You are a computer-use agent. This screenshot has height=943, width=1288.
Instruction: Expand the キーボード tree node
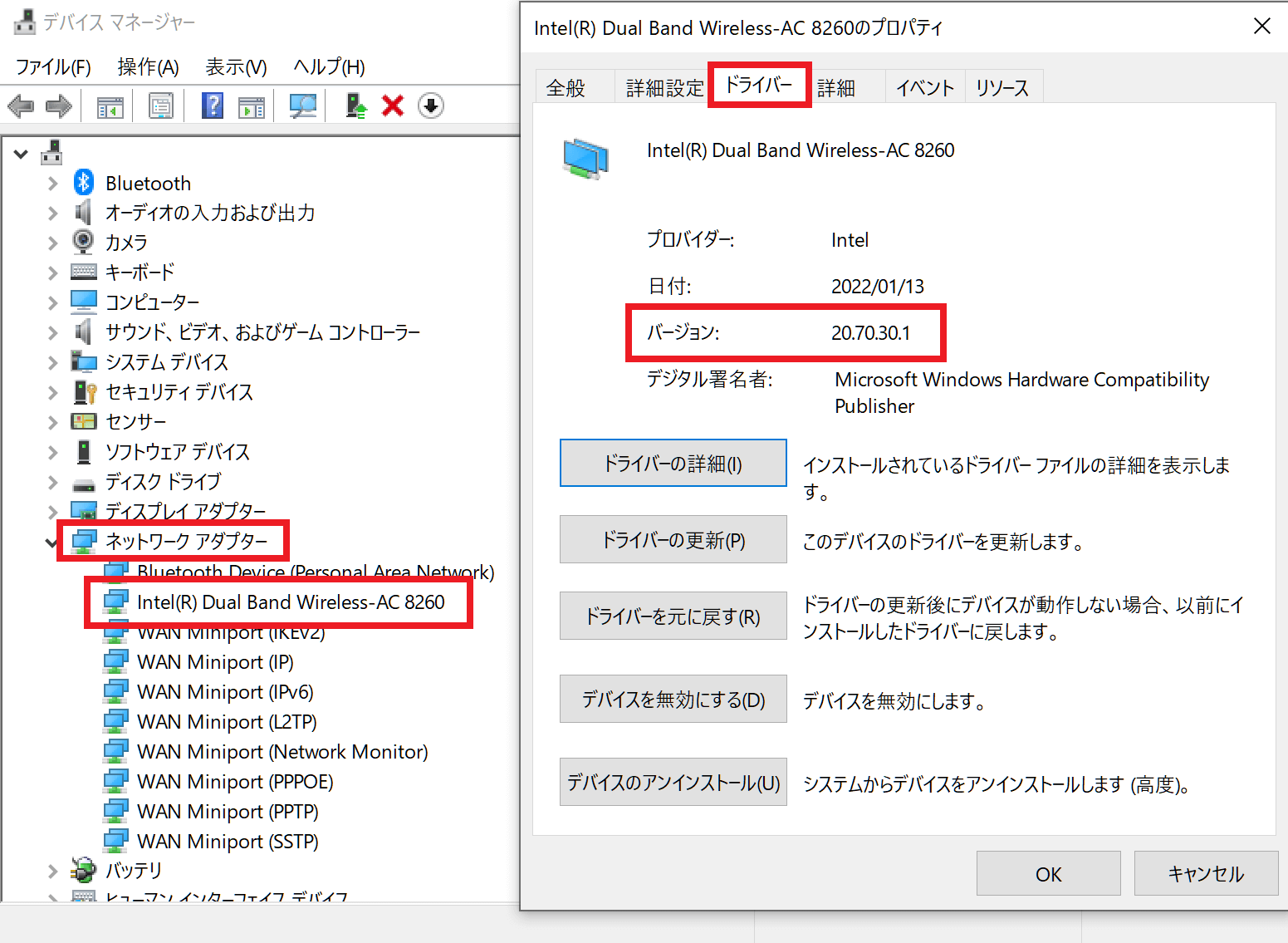click(53, 273)
